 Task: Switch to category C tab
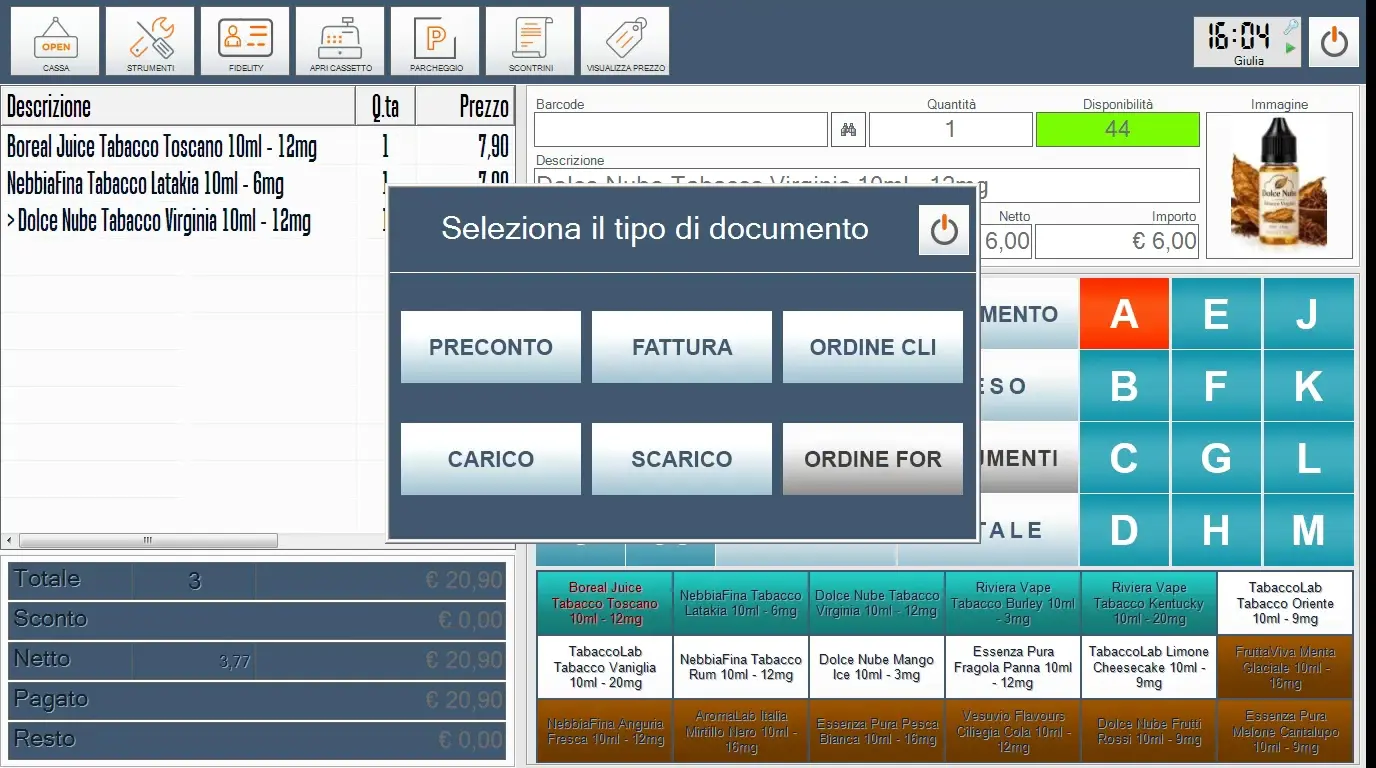click(x=1124, y=458)
